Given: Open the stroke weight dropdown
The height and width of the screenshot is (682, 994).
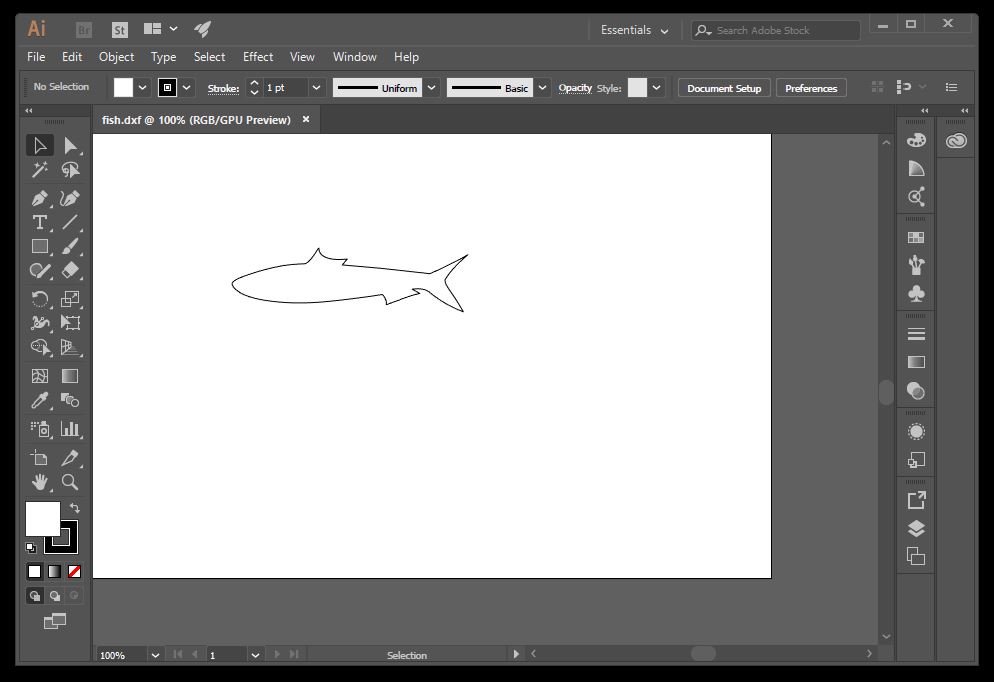Looking at the screenshot, I should point(316,88).
